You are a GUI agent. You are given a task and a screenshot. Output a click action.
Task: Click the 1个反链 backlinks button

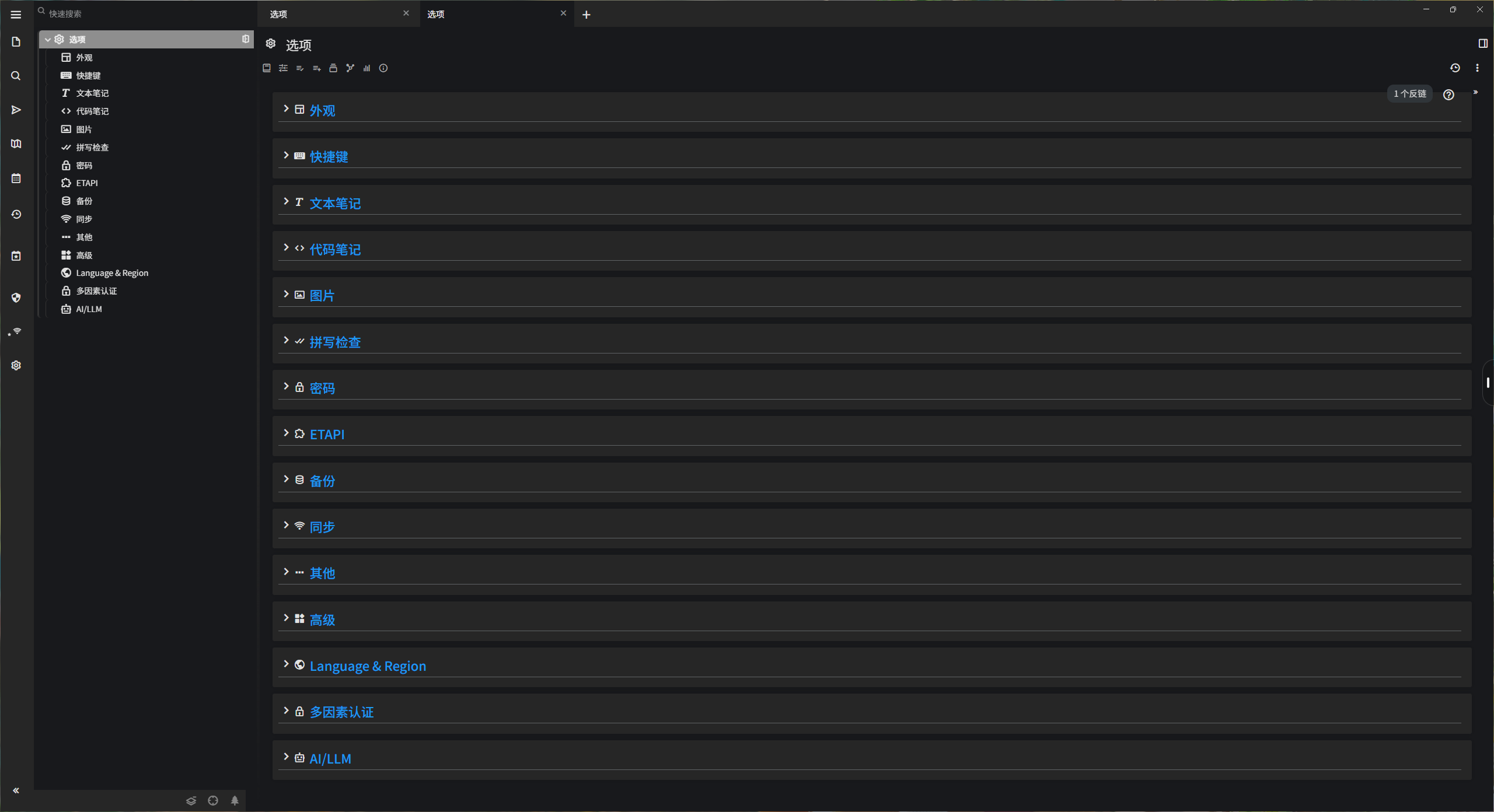[1409, 94]
